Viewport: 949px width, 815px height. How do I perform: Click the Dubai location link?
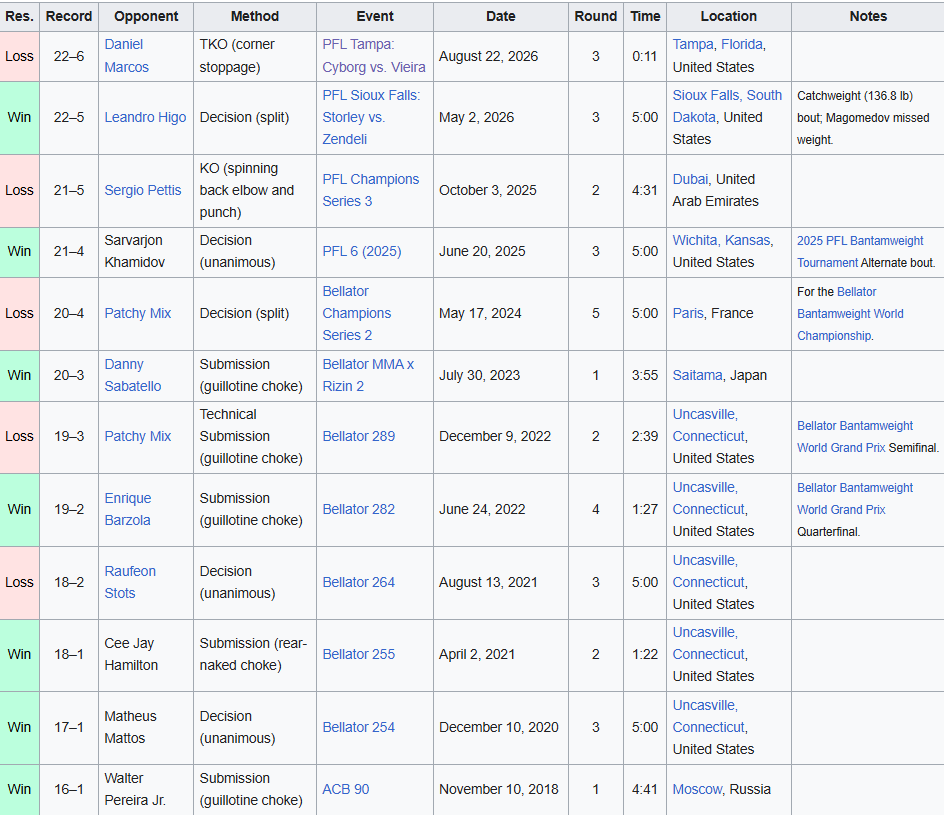(690, 179)
